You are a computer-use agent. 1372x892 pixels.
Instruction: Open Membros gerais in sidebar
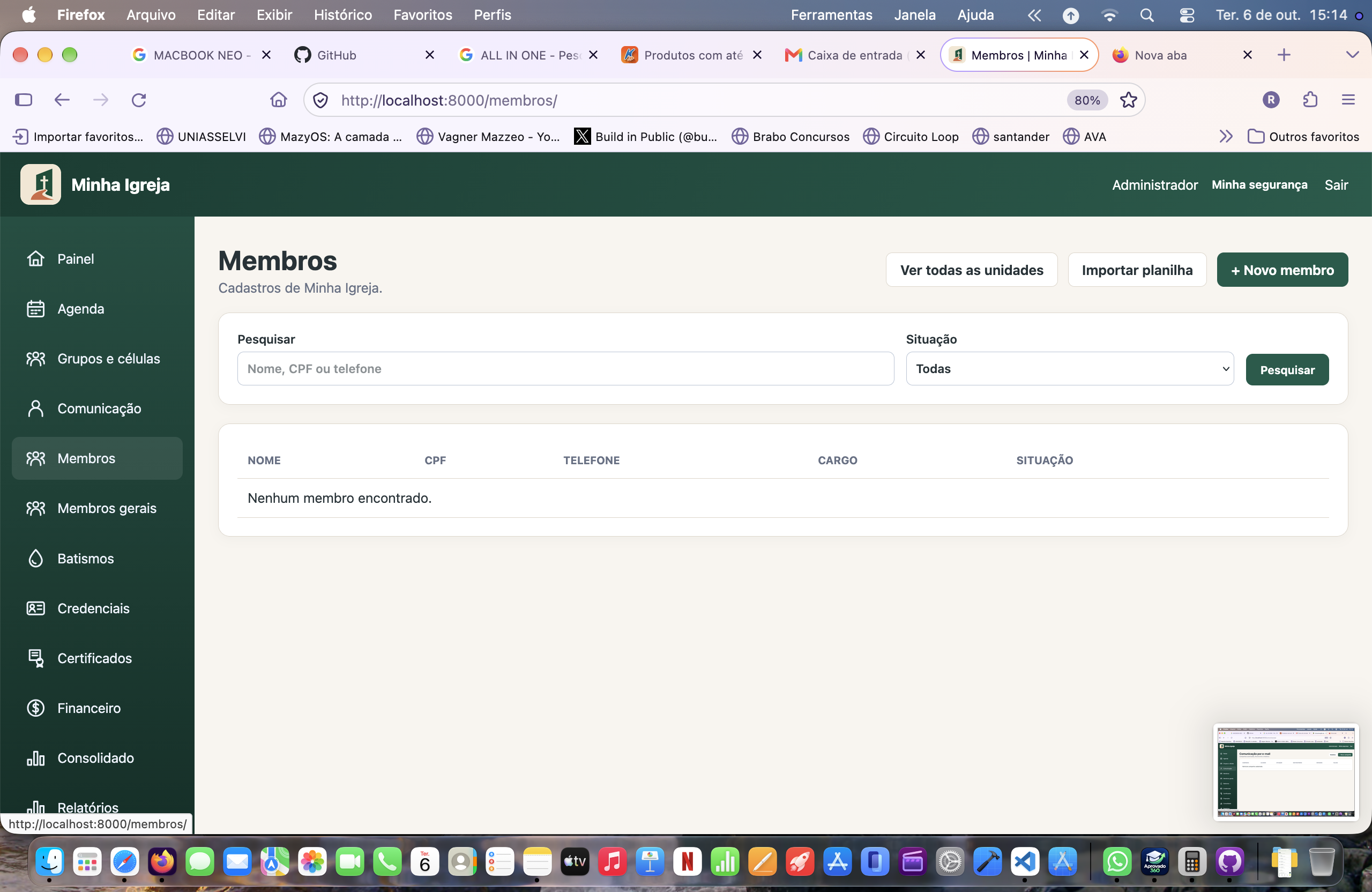click(97, 508)
